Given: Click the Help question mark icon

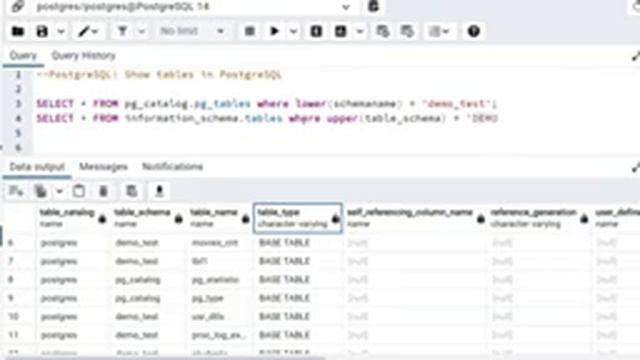Looking at the screenshot, I should coord(473,31).
